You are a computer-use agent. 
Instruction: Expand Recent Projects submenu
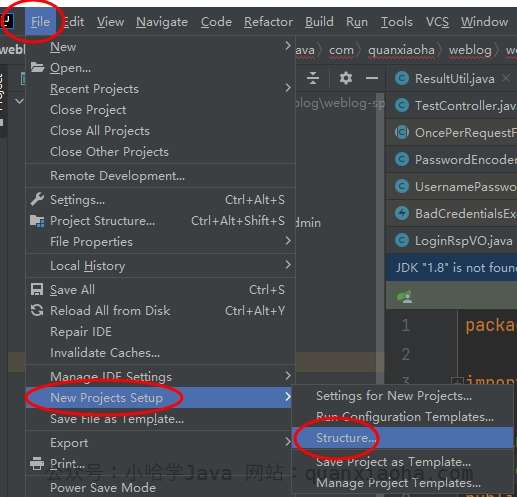coord(160,89)
